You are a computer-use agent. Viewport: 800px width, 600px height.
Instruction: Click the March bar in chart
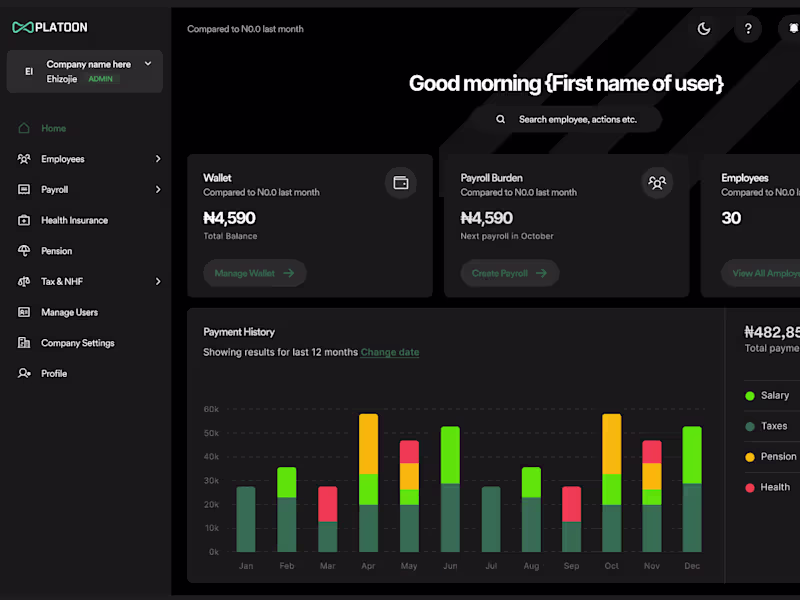coord(328,519)
